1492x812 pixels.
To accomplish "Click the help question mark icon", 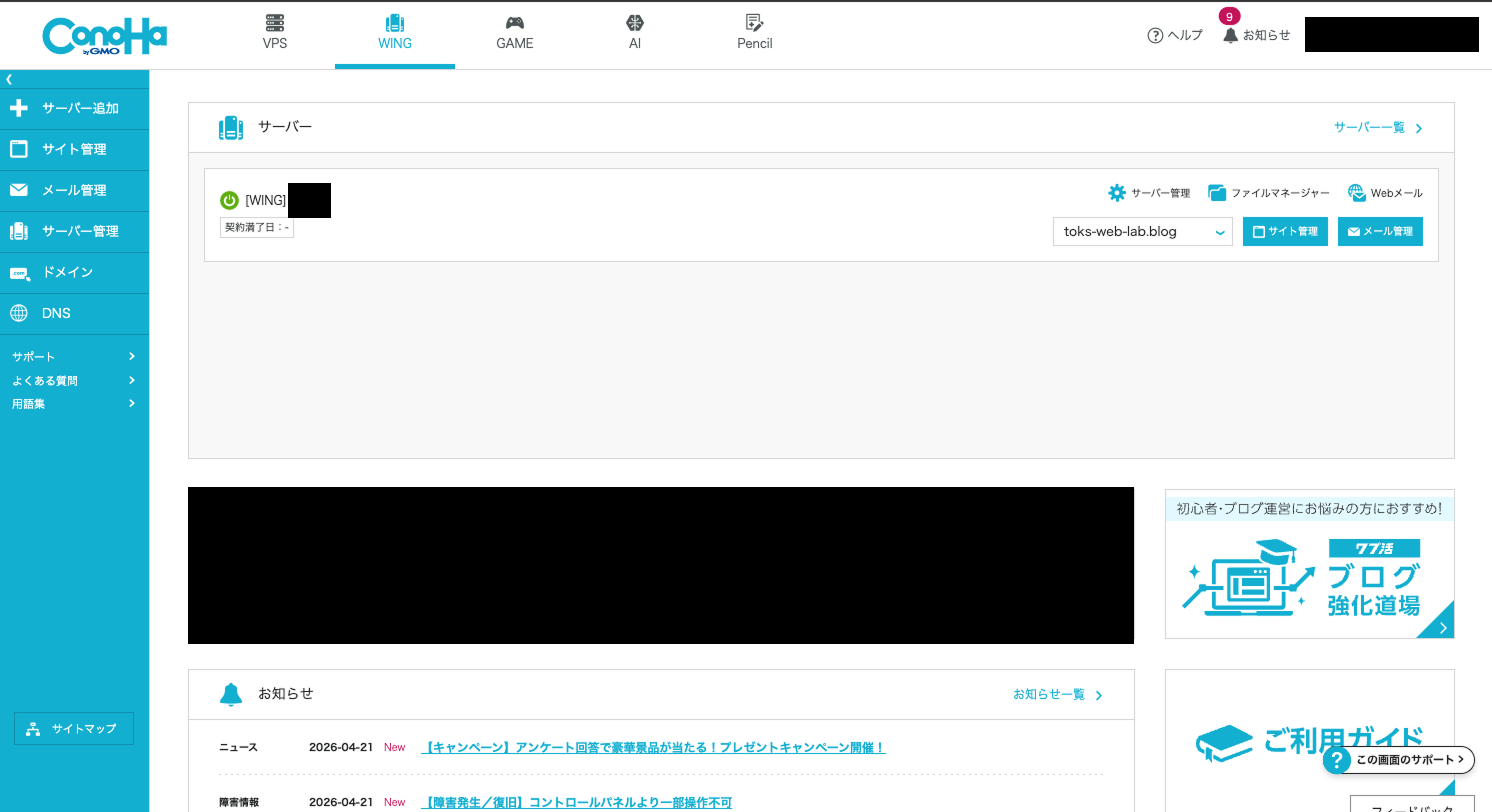I will pyautogui.click(x=1155, y=35).
